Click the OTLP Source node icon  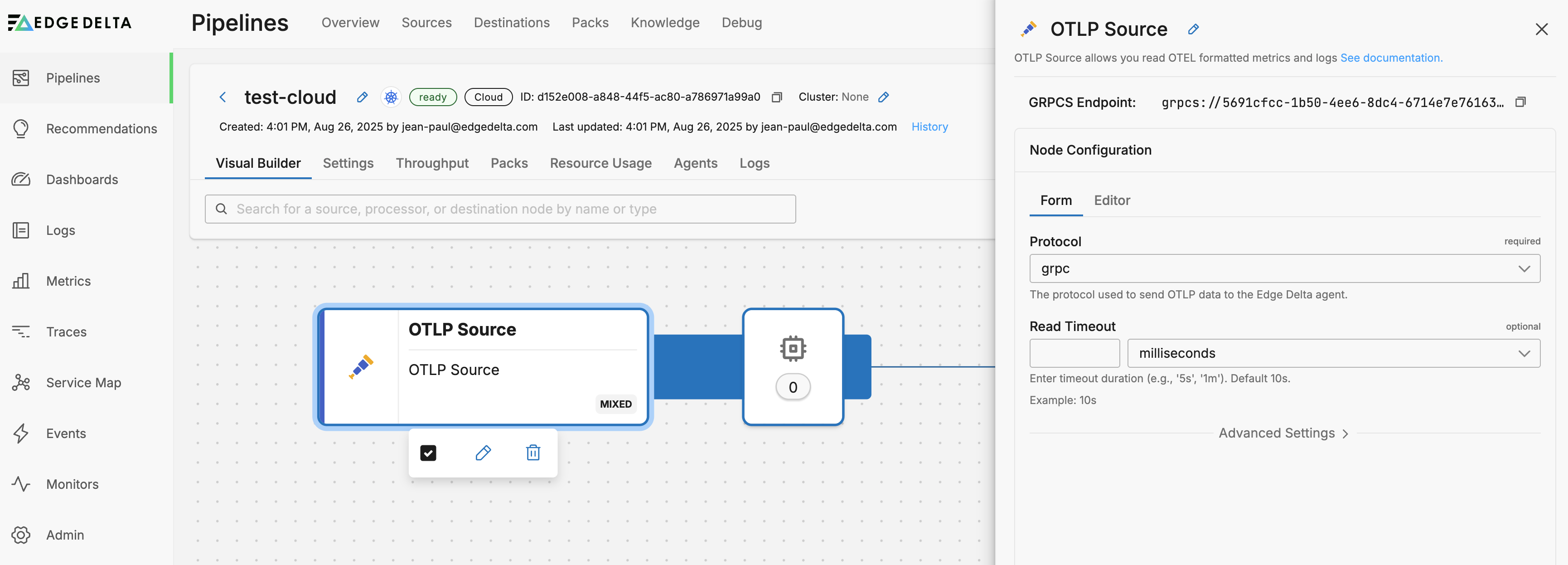(x=362, y=366)
